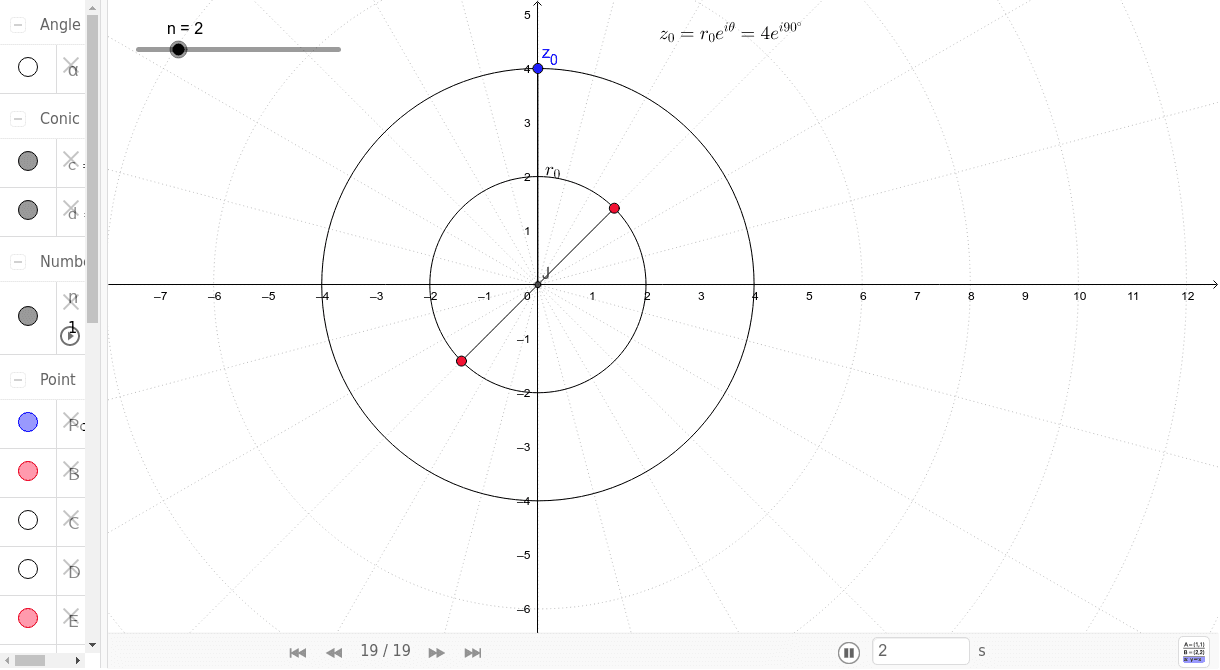Toggle visibility of point B
This screenshot has width=1220, height=670.
pos(28,471)
